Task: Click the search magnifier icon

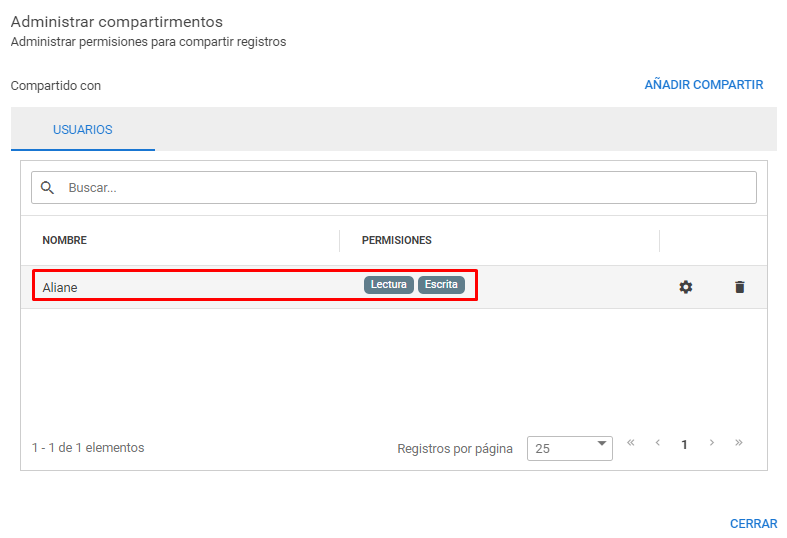Action: pyautogui.click(x=47, y=188)
